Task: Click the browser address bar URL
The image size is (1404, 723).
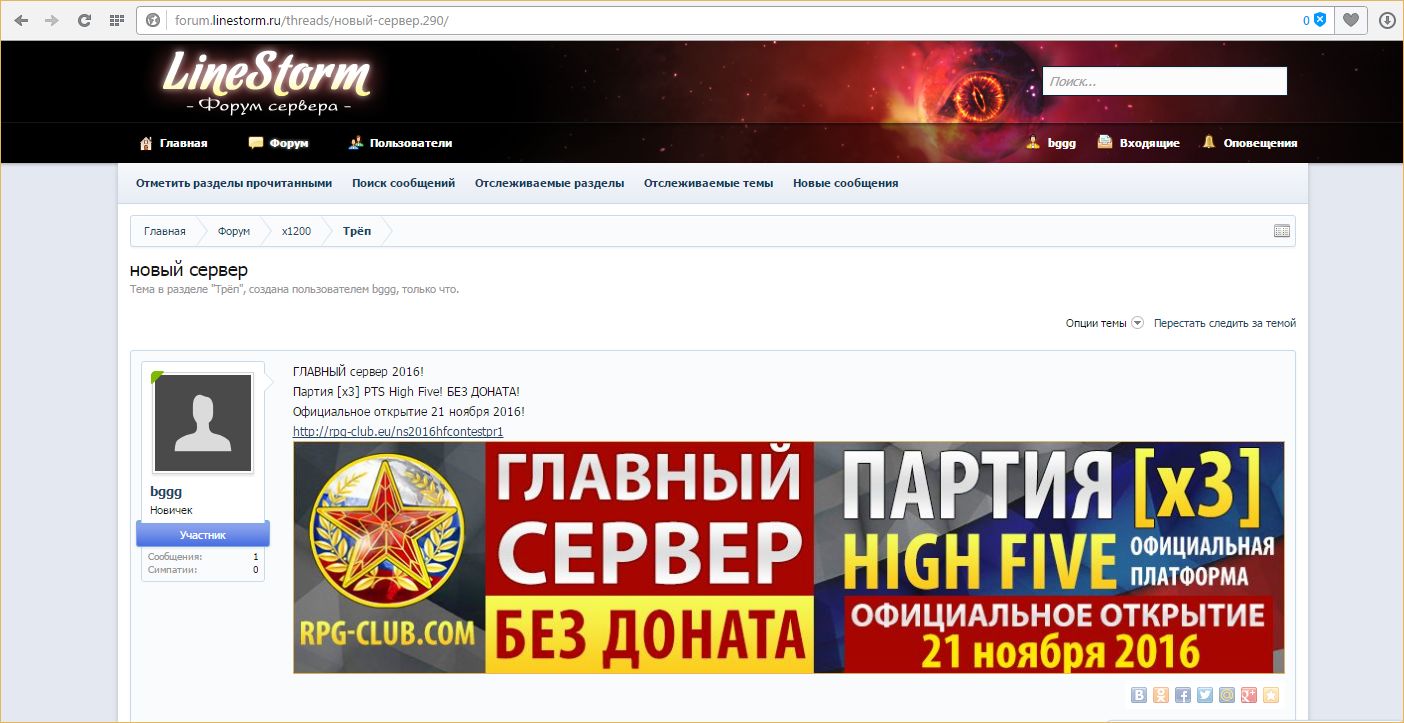Action: click(312, 20)
